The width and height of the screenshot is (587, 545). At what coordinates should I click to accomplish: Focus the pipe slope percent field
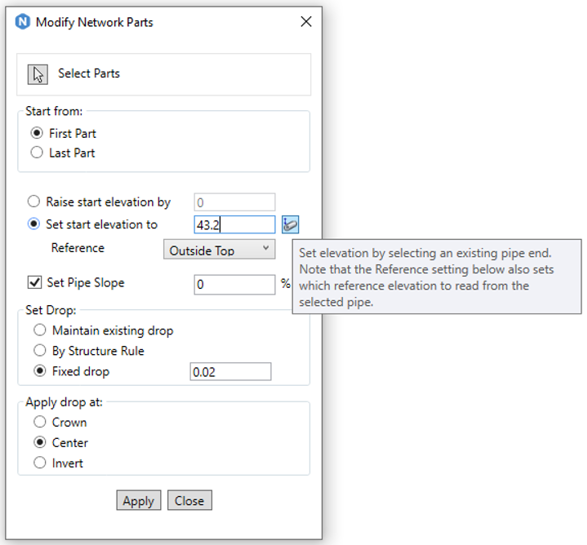point(235,284)
